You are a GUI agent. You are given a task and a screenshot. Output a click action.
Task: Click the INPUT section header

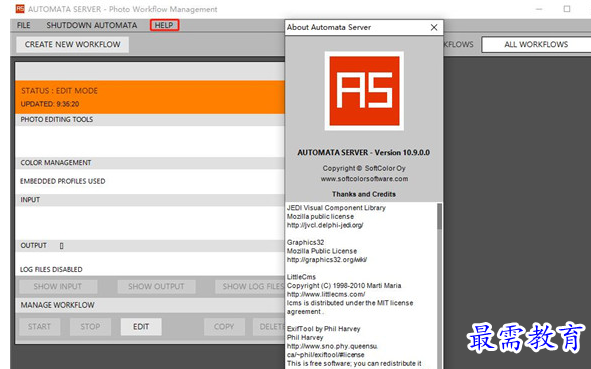150,200
